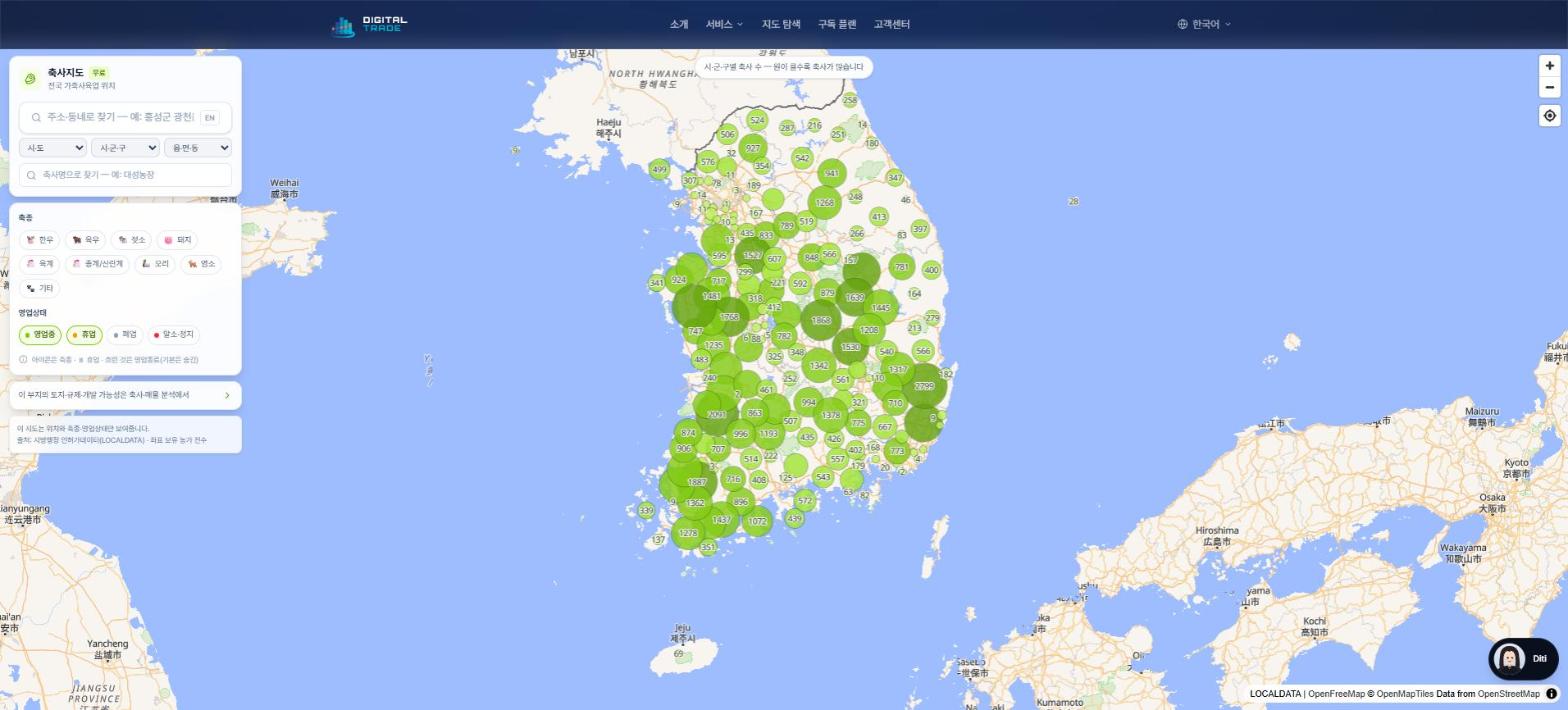Focus the 축사명 farm name search field
Image resolution: width=1568 pixels, height=710 pixels.
[125, 175]
